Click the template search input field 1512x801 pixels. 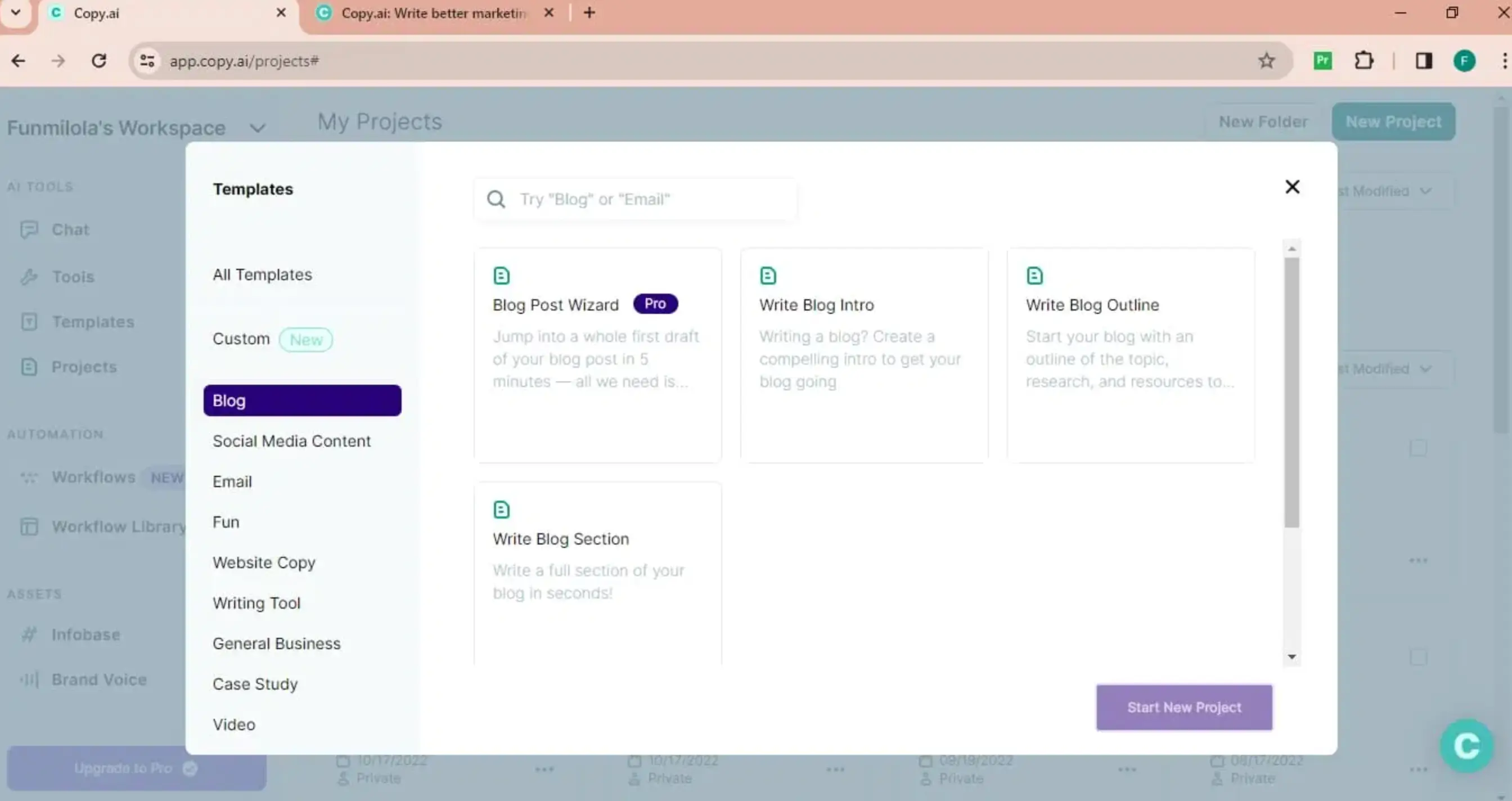click(636, 200)
